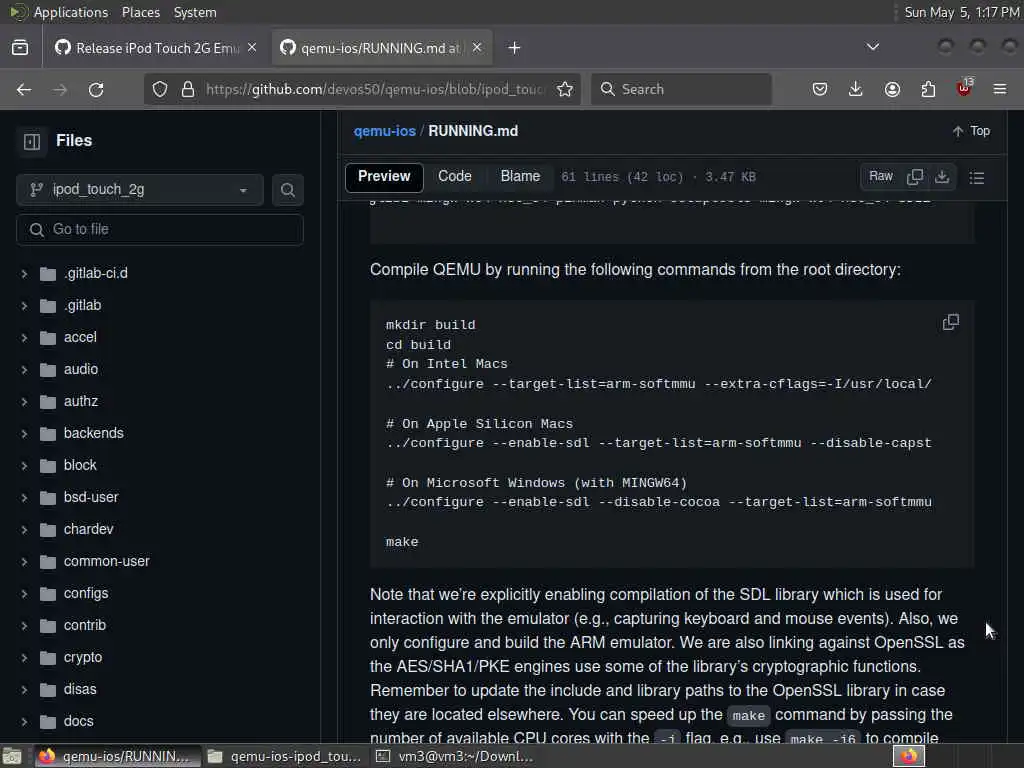
Task: Show site security lock information
Action: pos(187,89)
